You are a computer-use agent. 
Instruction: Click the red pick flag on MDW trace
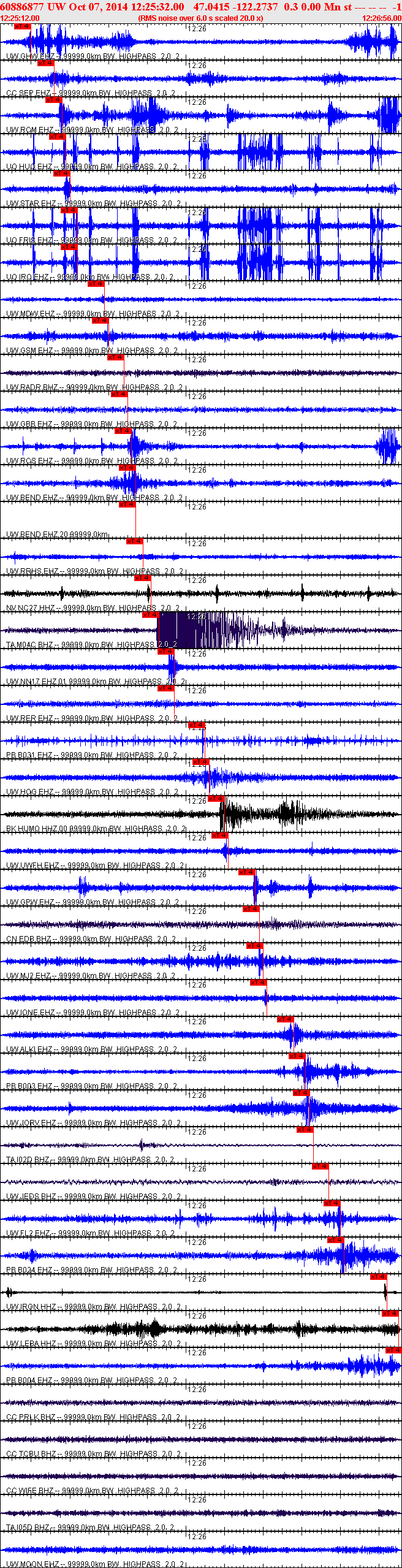point(96,284)
